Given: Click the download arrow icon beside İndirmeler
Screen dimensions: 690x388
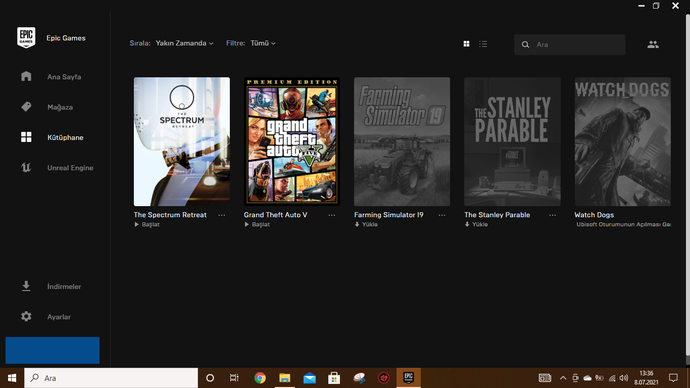Looking at the screenshot, I should coord(26,286).
